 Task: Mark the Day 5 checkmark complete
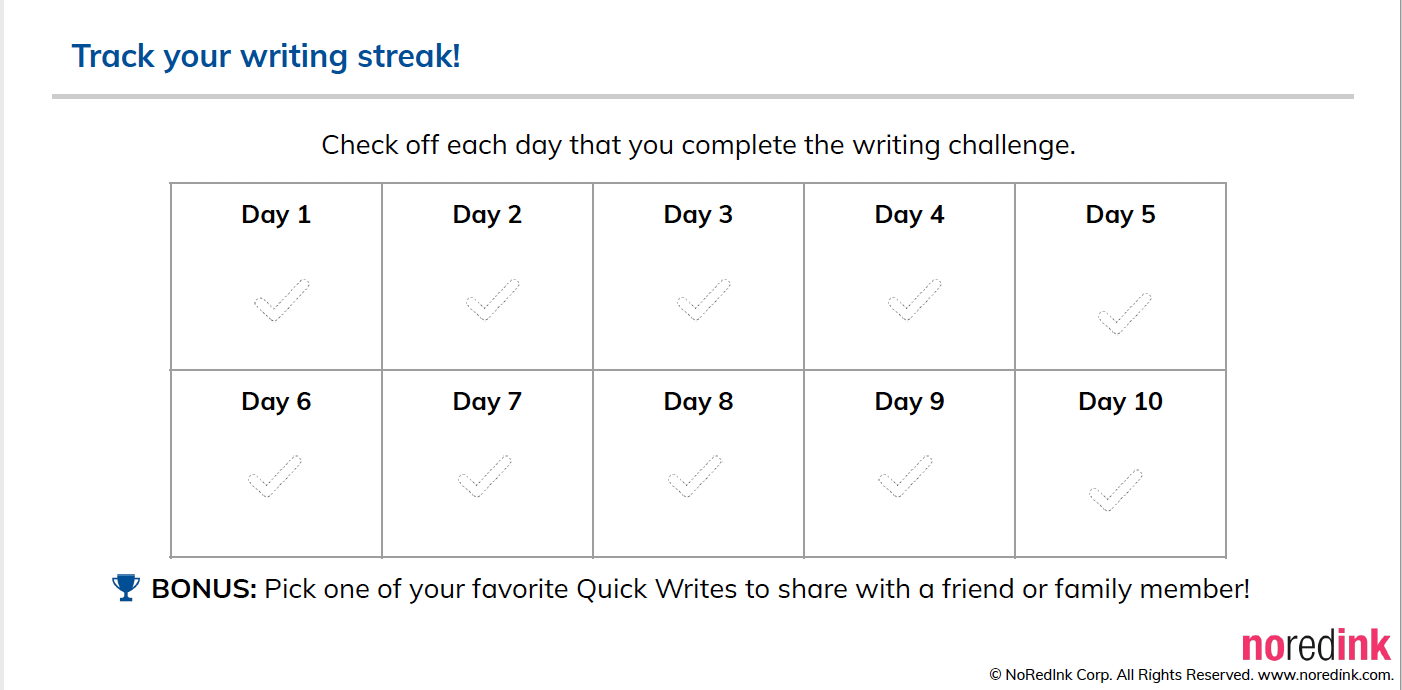click(1123, 314)
